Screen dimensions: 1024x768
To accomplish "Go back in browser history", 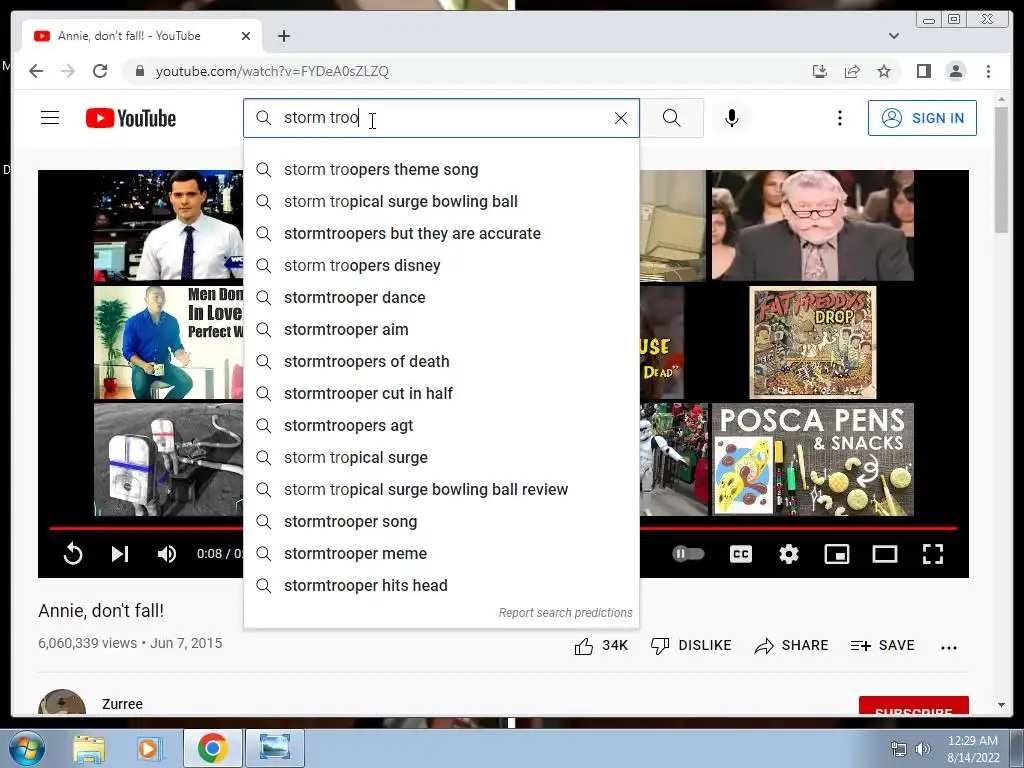I will 36,71.
